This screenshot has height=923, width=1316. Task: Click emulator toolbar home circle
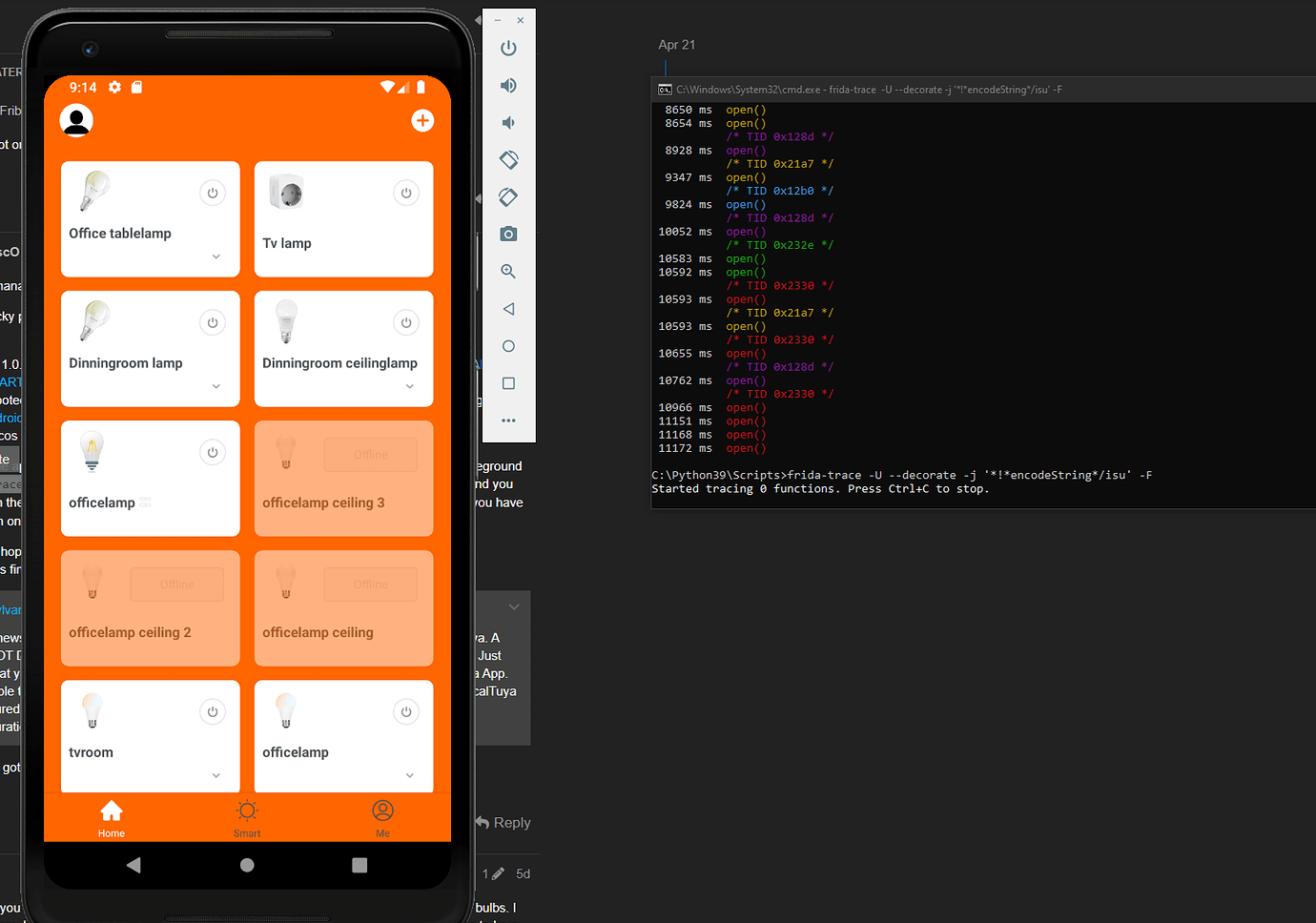point(508,346)
